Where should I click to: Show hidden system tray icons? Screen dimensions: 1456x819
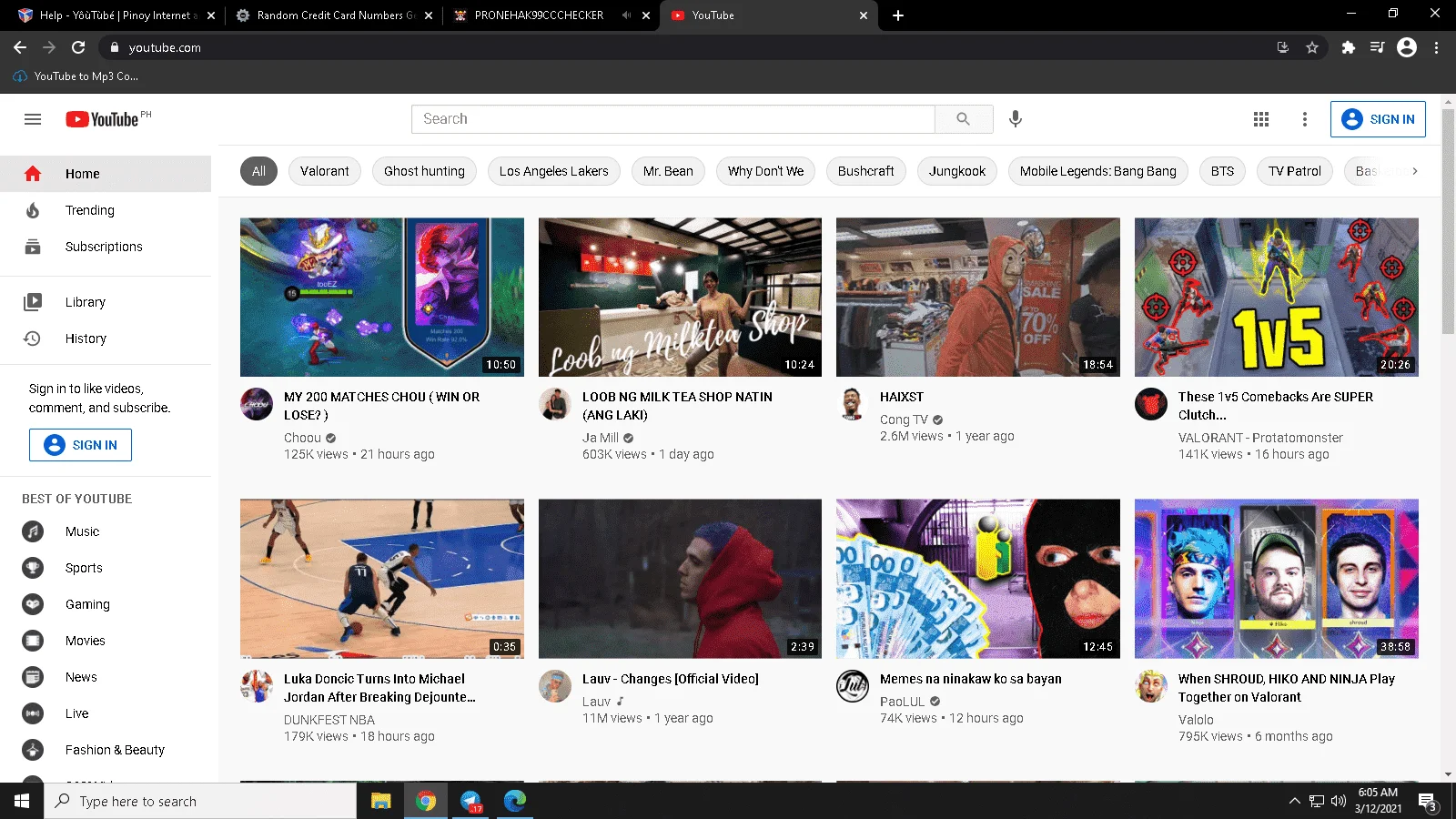click(1294, 801)
